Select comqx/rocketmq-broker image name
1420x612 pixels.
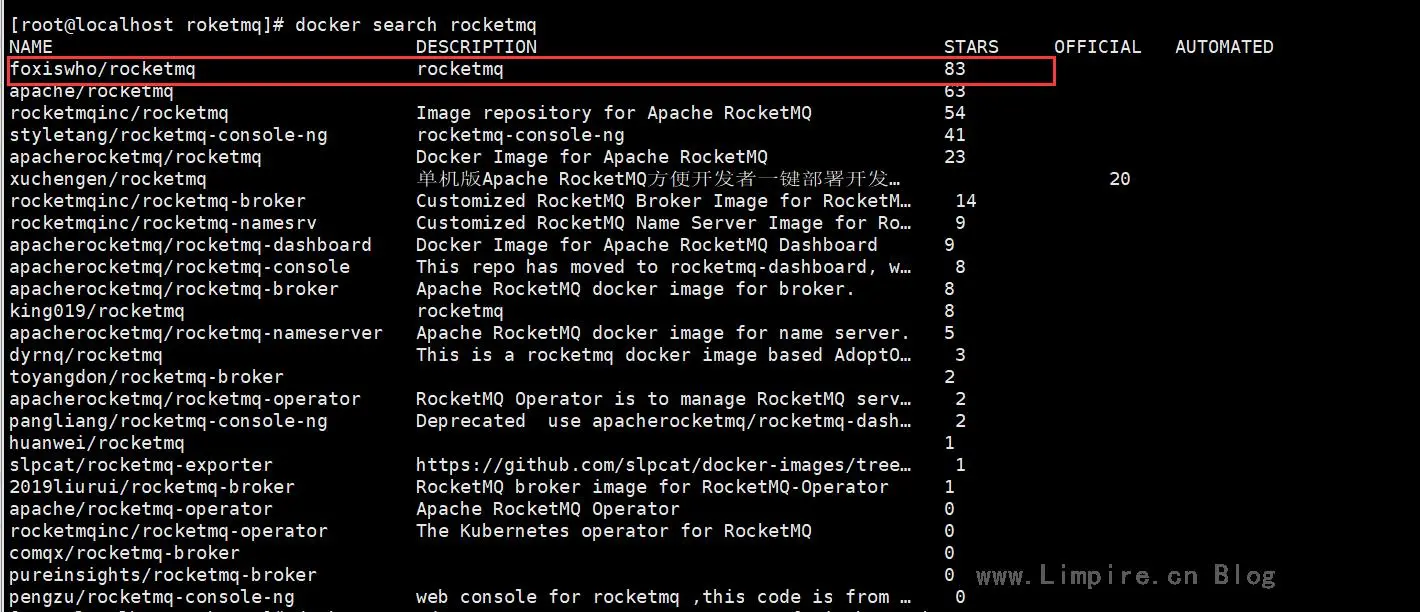(x=124, y=553)
